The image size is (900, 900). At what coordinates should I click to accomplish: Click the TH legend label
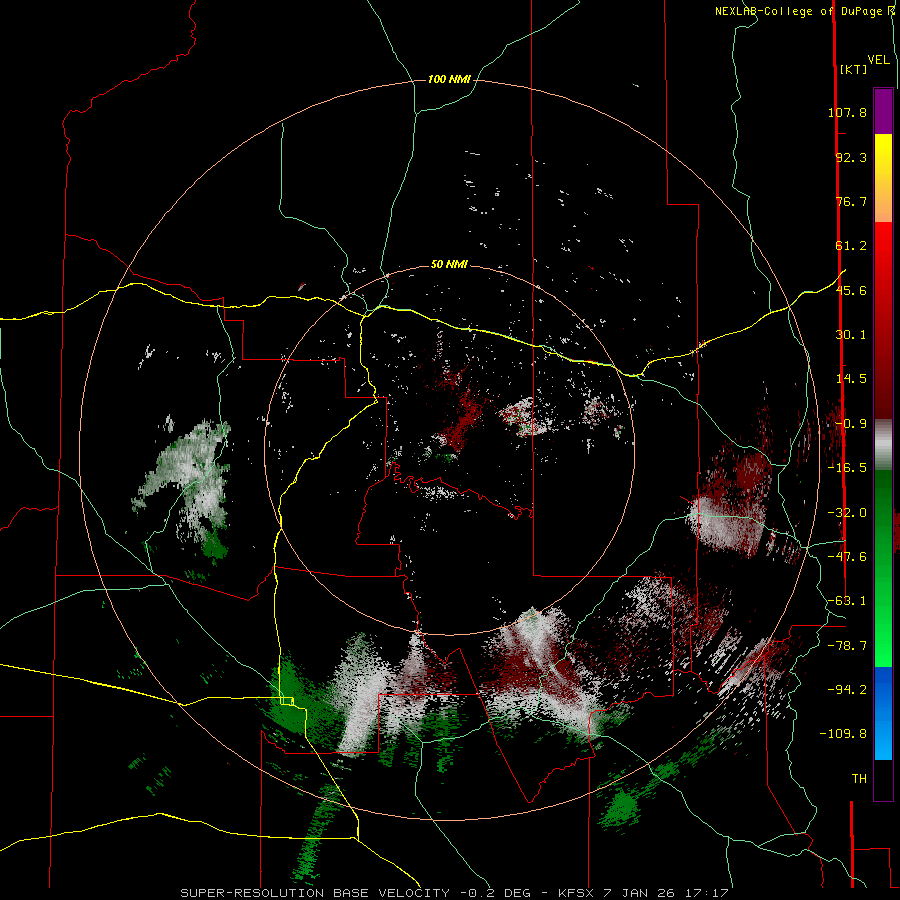coord(859,779)
